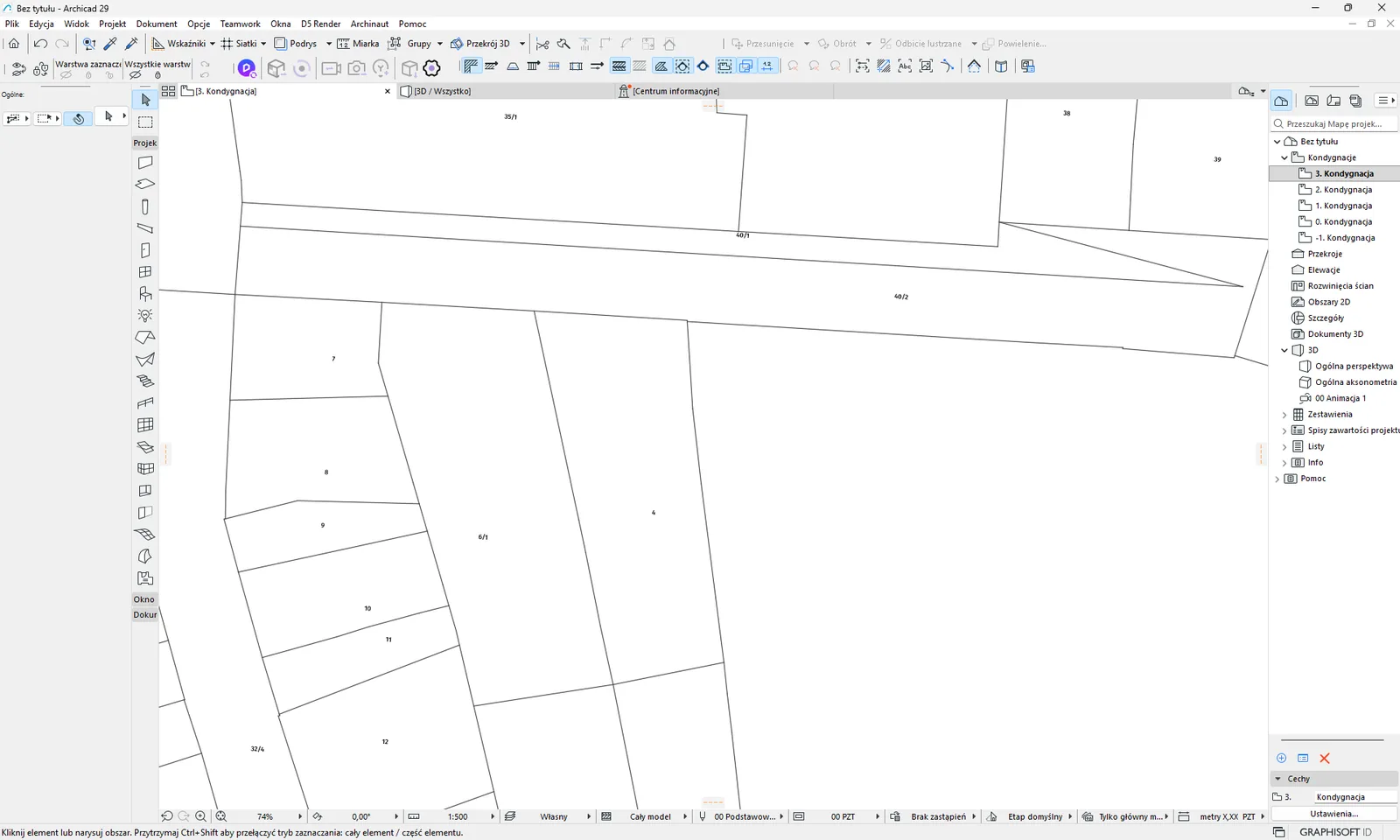The image size is (1400, 840).
Task: Click the Zoom In magnifier icon
Action: tap(201, 816)
